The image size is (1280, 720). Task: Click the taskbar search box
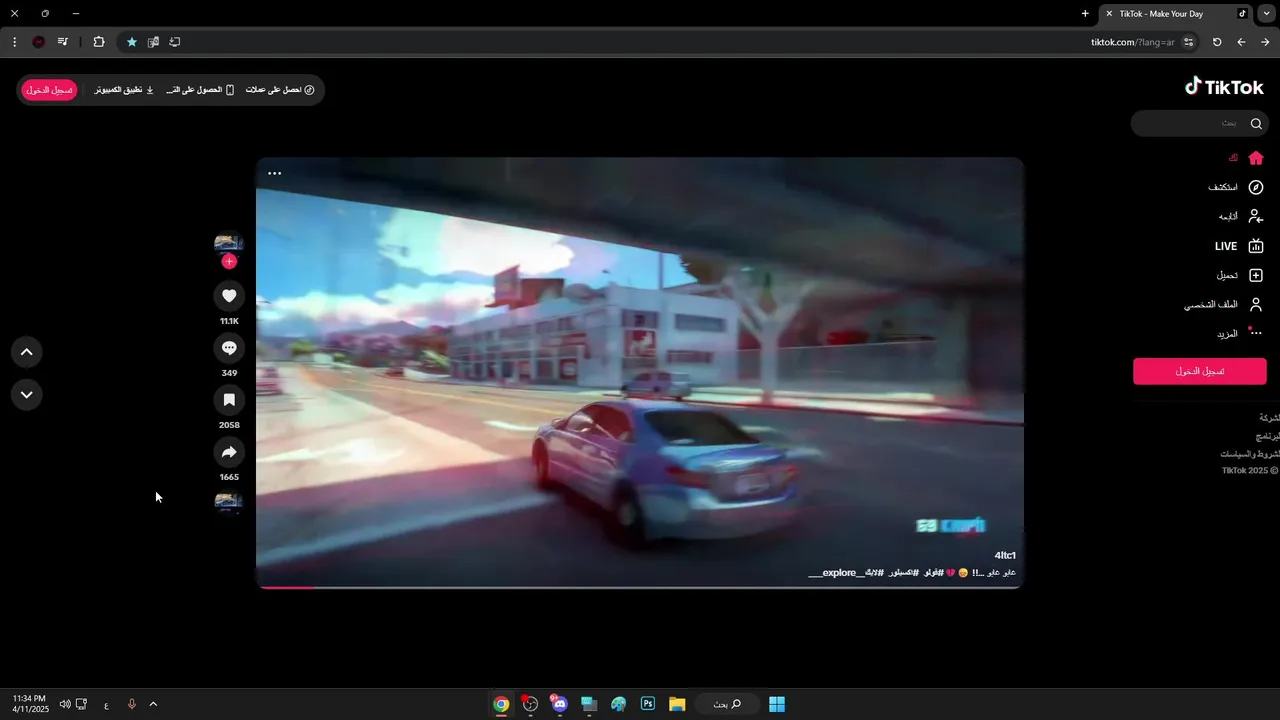727,704
